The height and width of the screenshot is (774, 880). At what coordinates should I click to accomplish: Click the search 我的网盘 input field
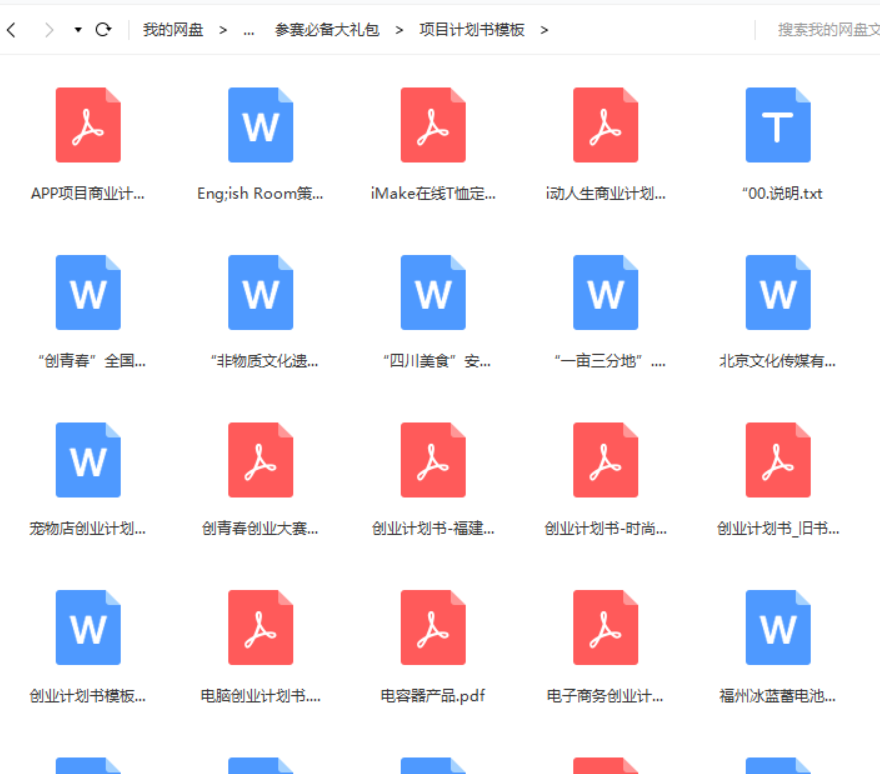pos(828,30)
